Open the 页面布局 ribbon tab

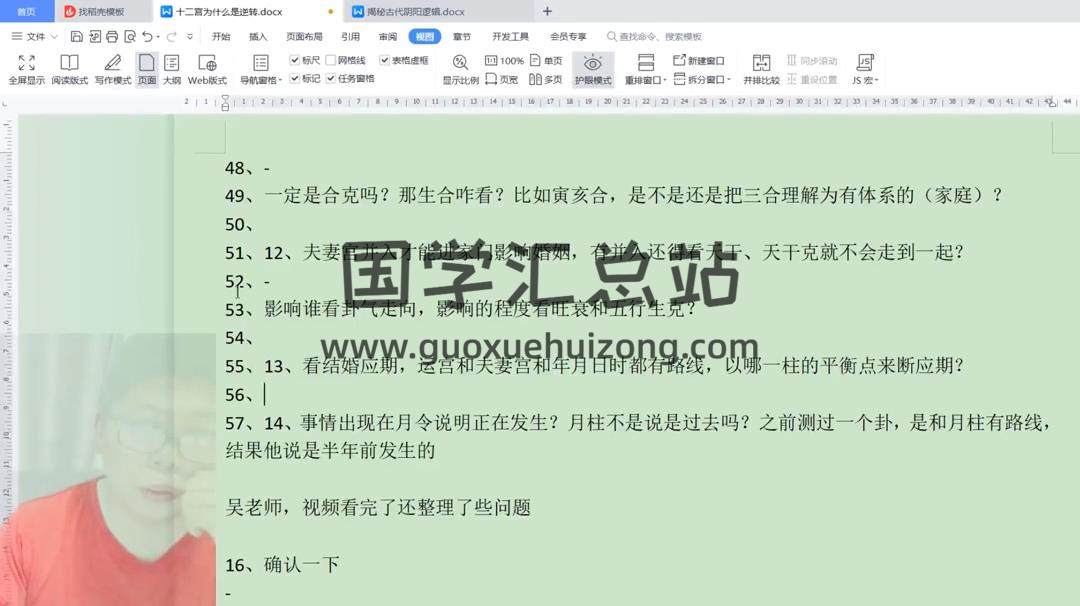(x=304, y=36)
